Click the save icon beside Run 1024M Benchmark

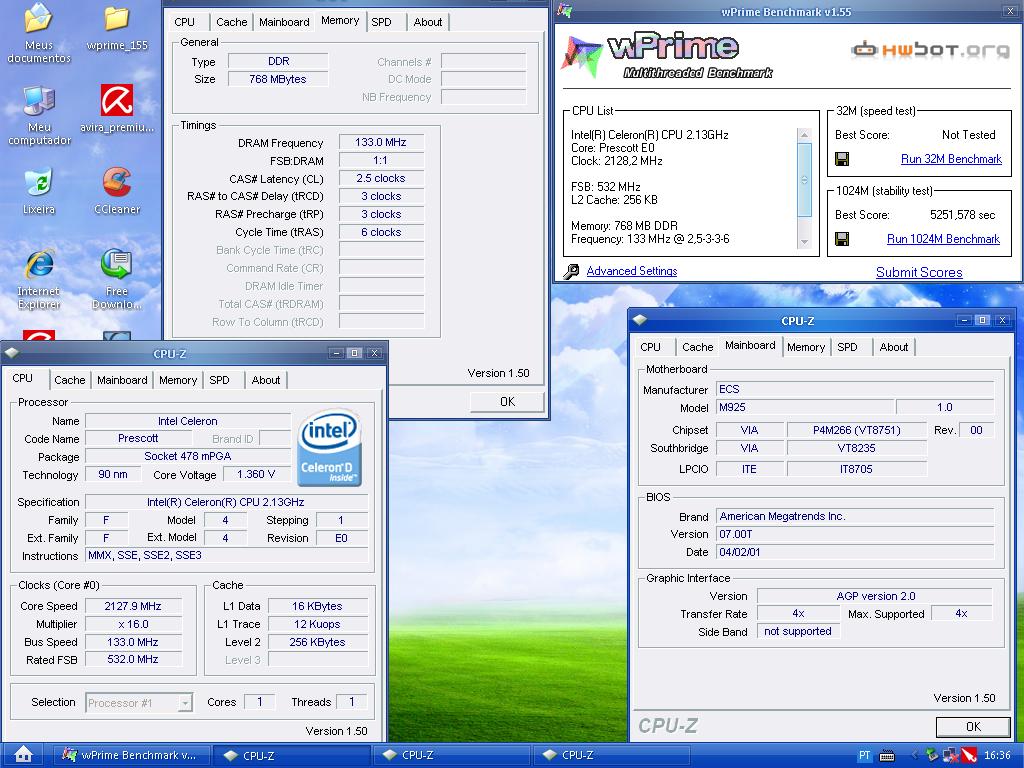click(842, 239)
